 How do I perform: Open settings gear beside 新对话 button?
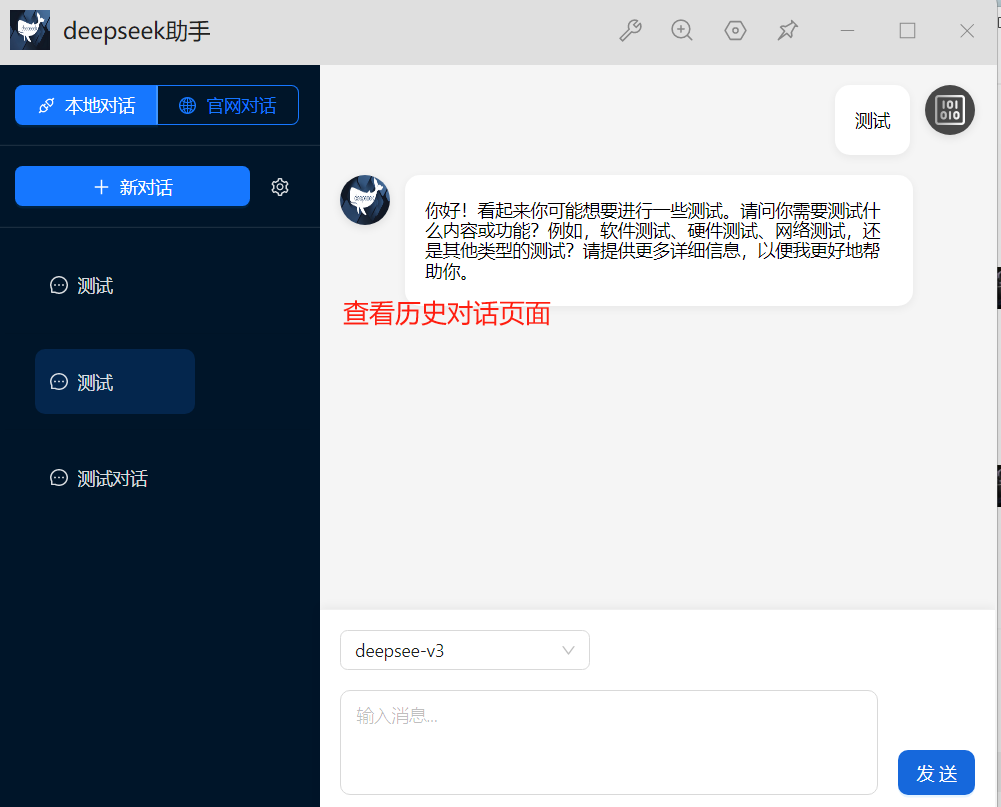[280, 187]
